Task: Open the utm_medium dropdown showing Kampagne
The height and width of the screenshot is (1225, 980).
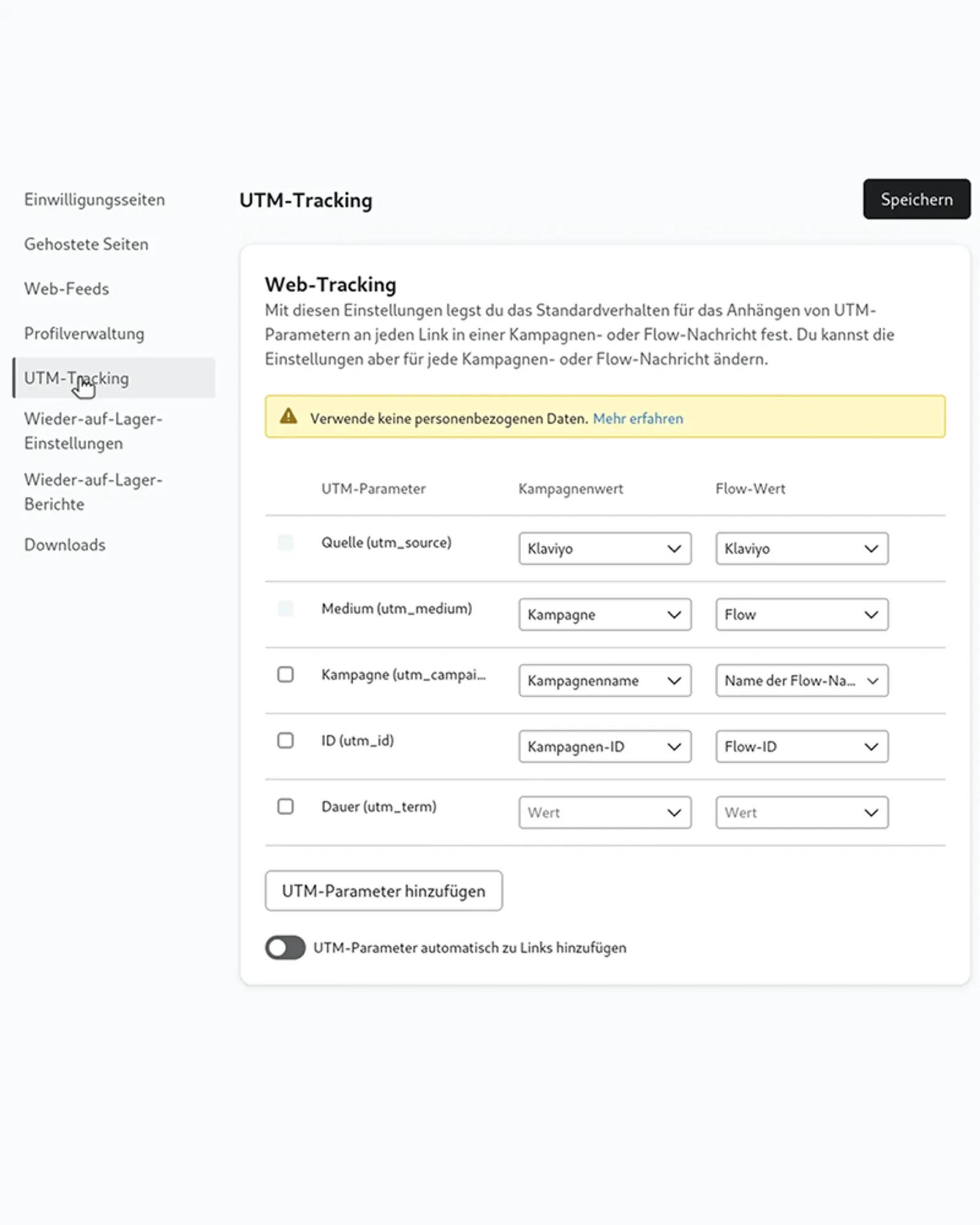Action: coord(605,614)
